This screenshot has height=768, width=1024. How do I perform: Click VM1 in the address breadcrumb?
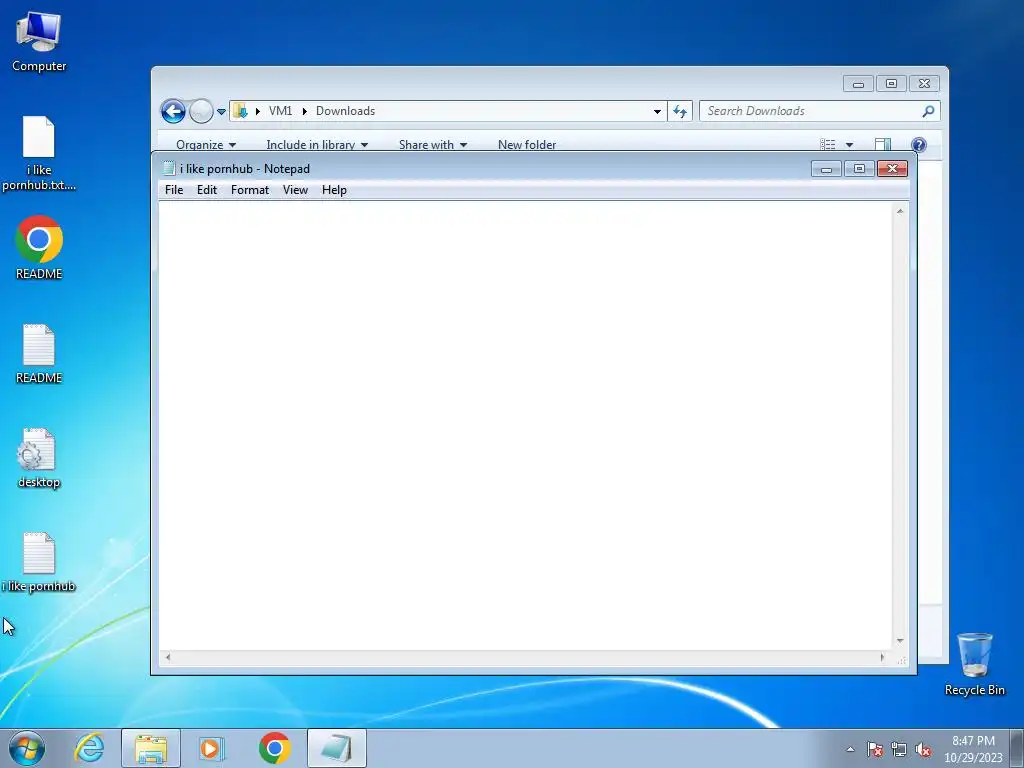(x=280, y=111)
